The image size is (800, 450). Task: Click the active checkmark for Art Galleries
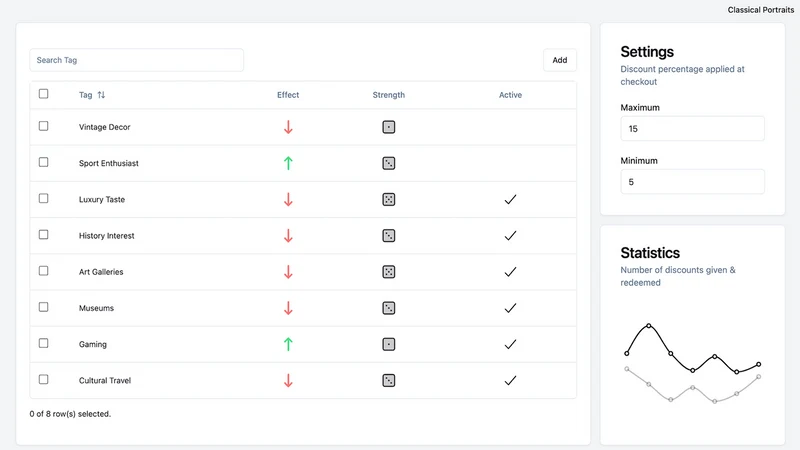click(510, 272)
